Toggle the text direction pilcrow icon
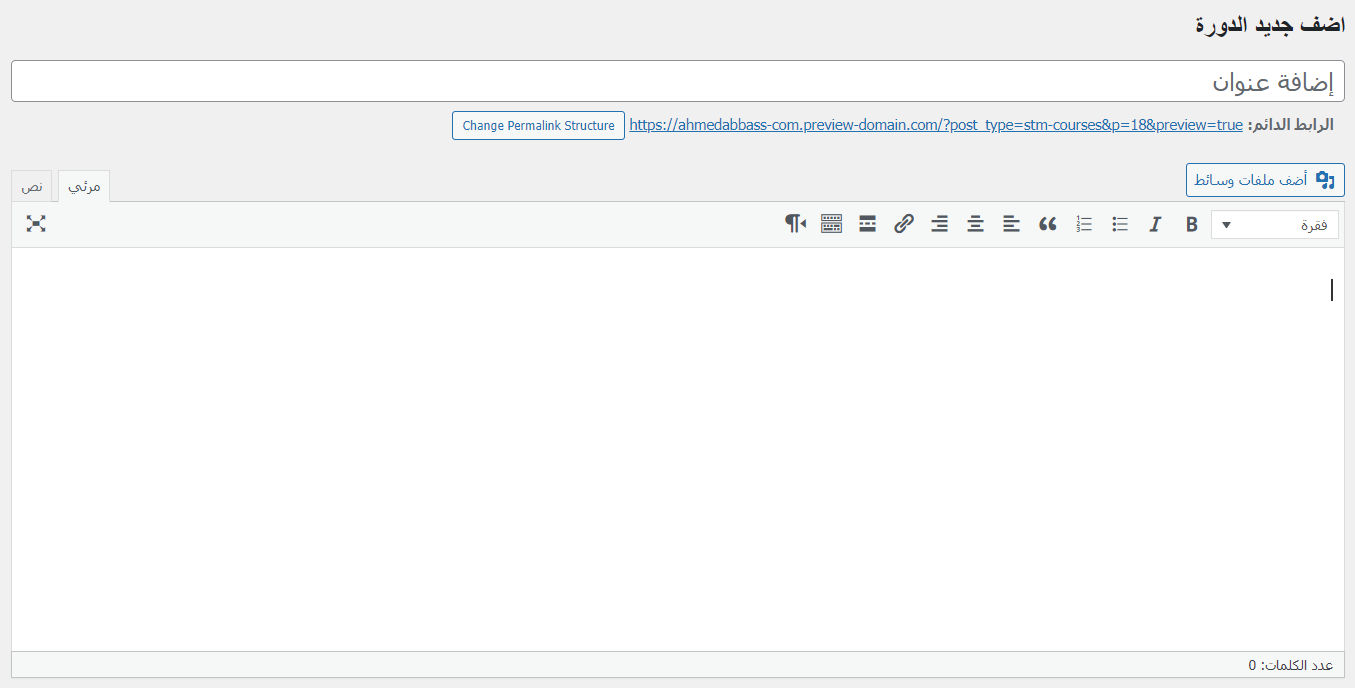The image size is (1355, 688). [x=795, y=224]
